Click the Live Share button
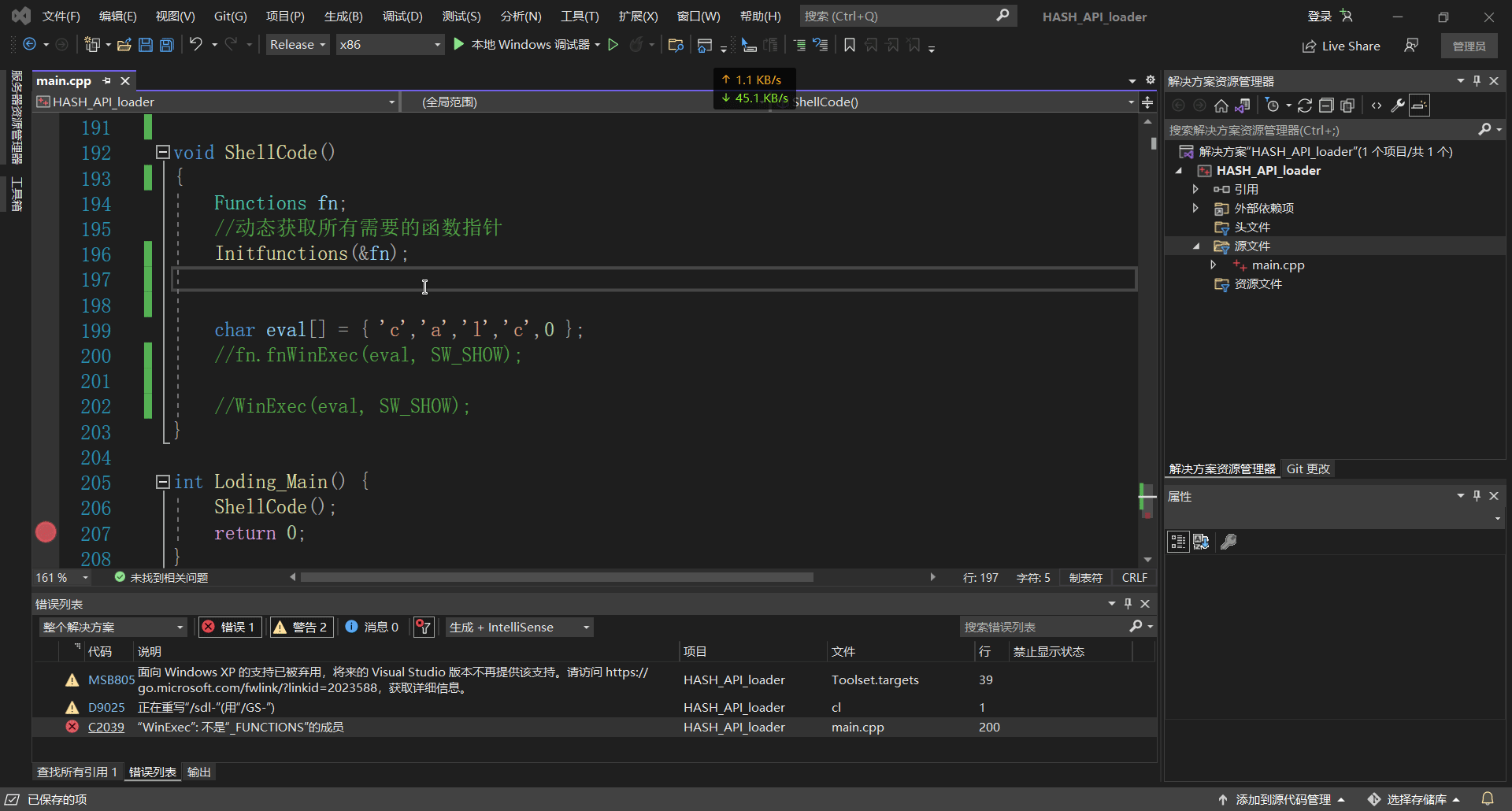 1340,46
